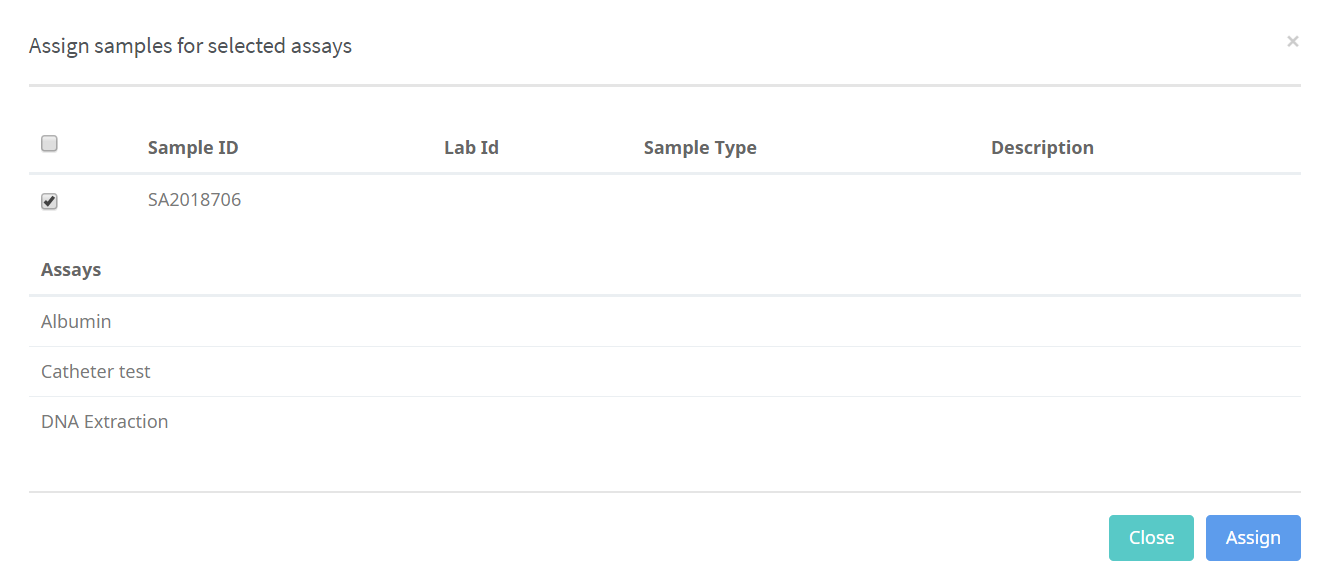The image size is (1321, 581).
Task: Click the Lab Id column header
Action: click(471, 147)
